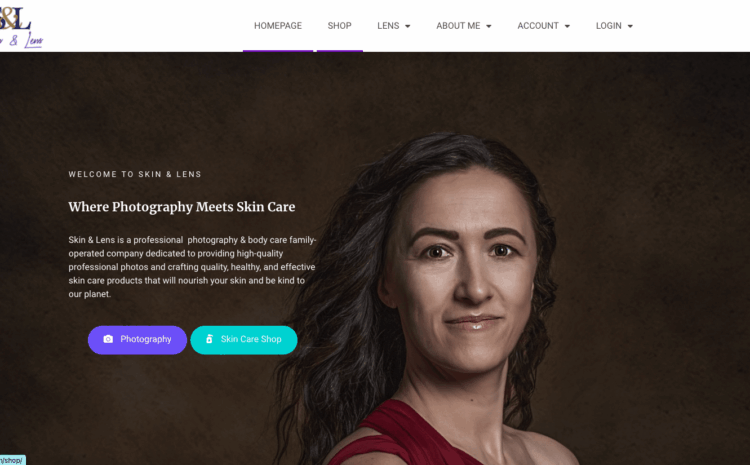
Task: Expand the LENS dropdown arrow
Action: (408, 26)
